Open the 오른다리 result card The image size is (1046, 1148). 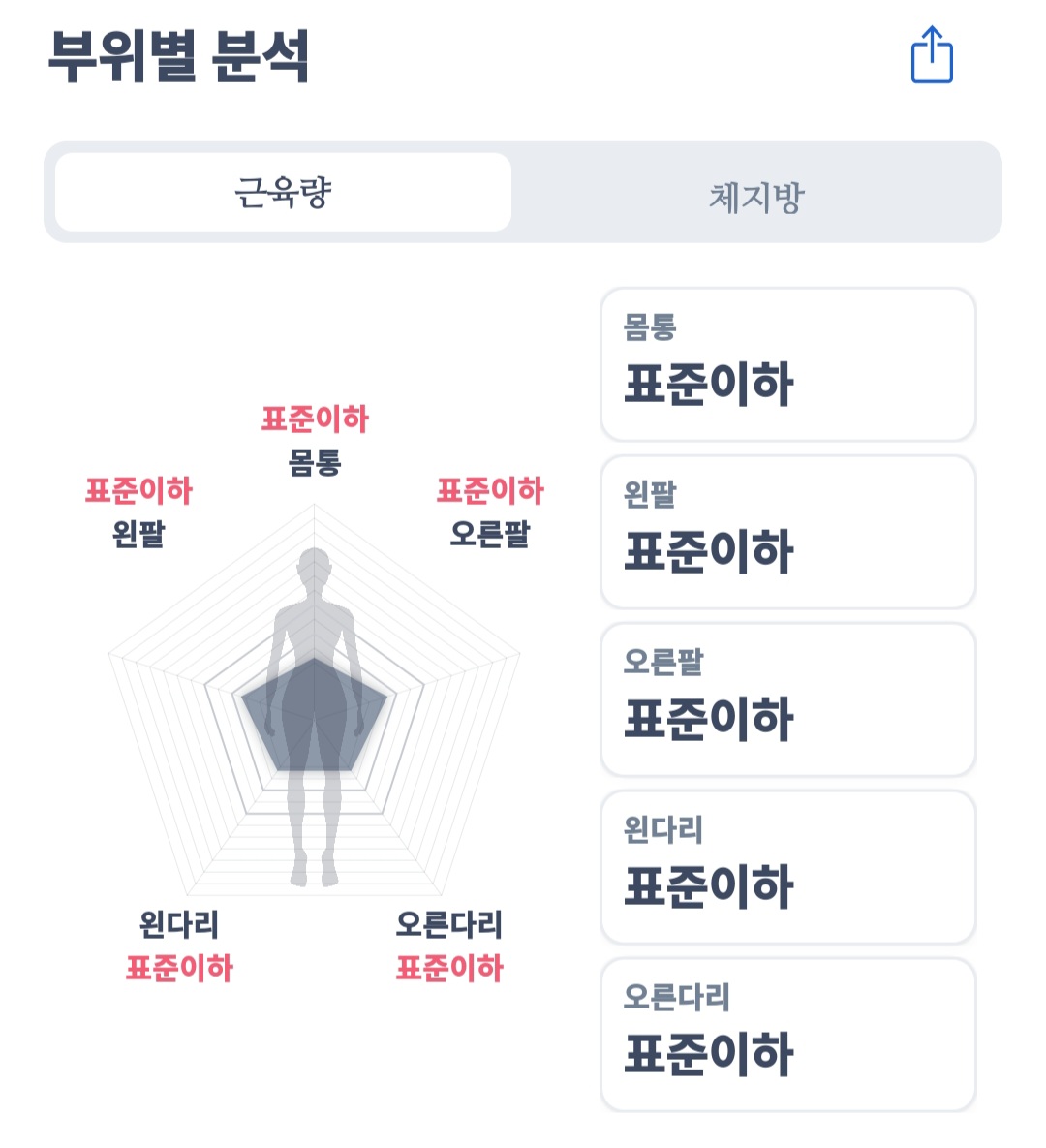787,1035
